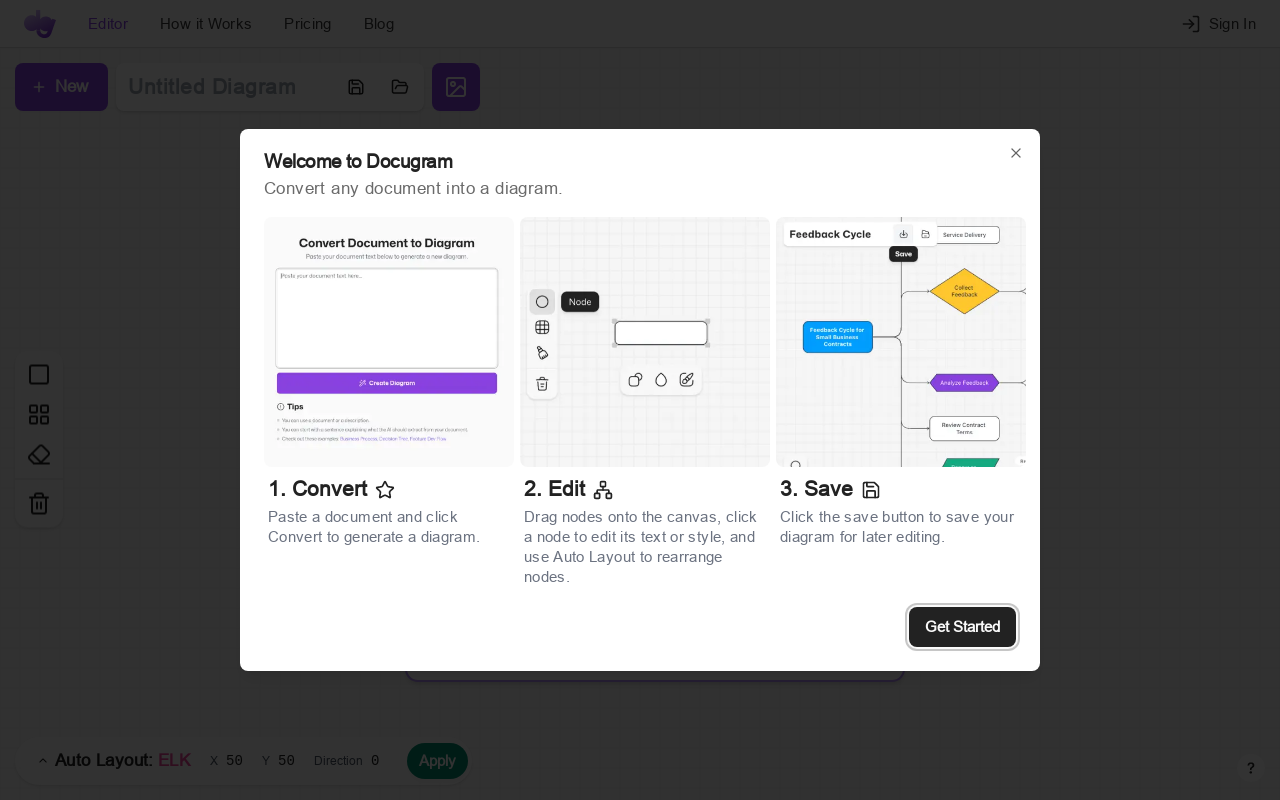
Task: Close the Welcome to Docugram dialog
Action: point(1016,153)
